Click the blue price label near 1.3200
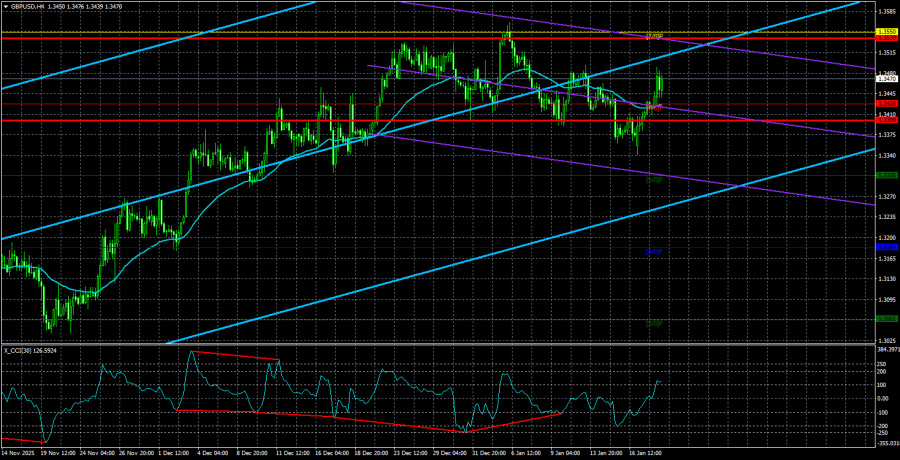Image resolution: width=900 pixels, height=460 pixels. click(886, 245)
